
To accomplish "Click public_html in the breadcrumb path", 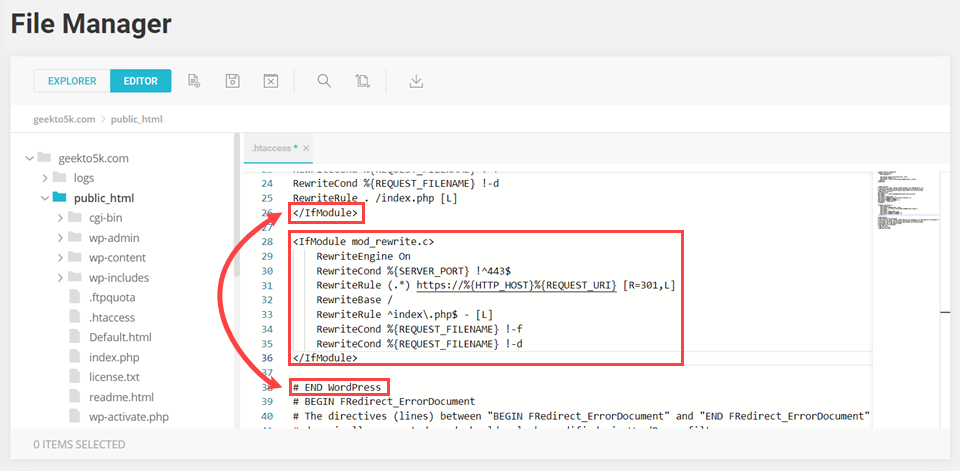I will click(x=136, y=119).
